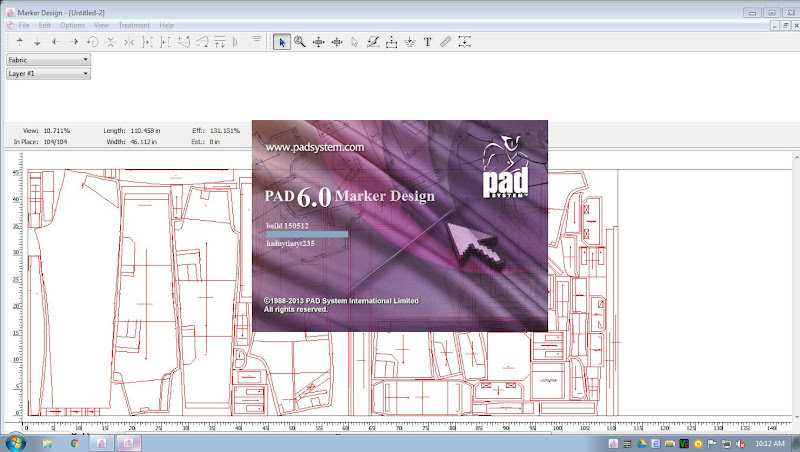The image size is (800, 452).
Task: Click the flip vertical tool icon
Action: coord(110,42)
